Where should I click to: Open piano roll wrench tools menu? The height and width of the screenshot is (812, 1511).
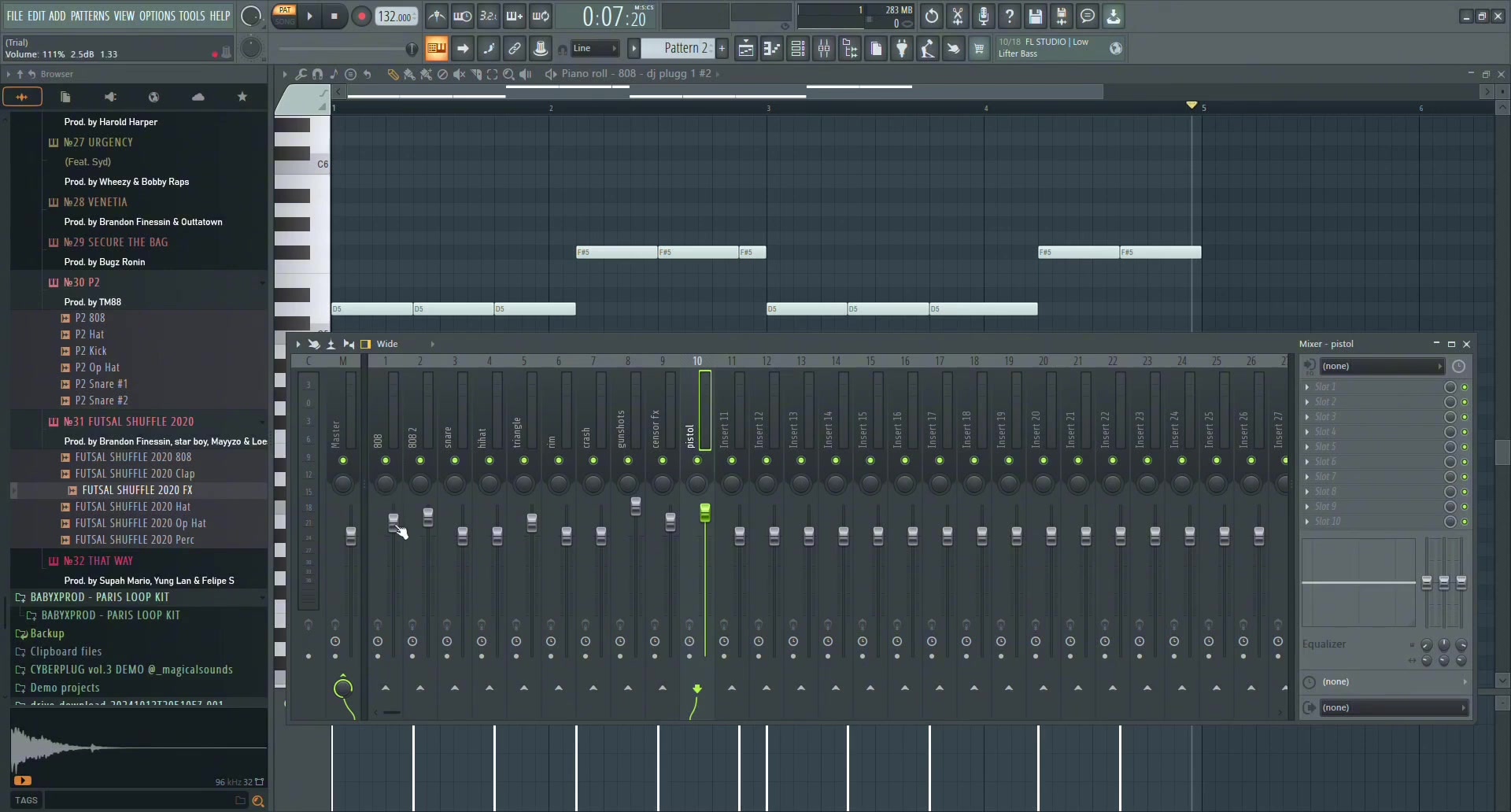(x=301, y=74)
